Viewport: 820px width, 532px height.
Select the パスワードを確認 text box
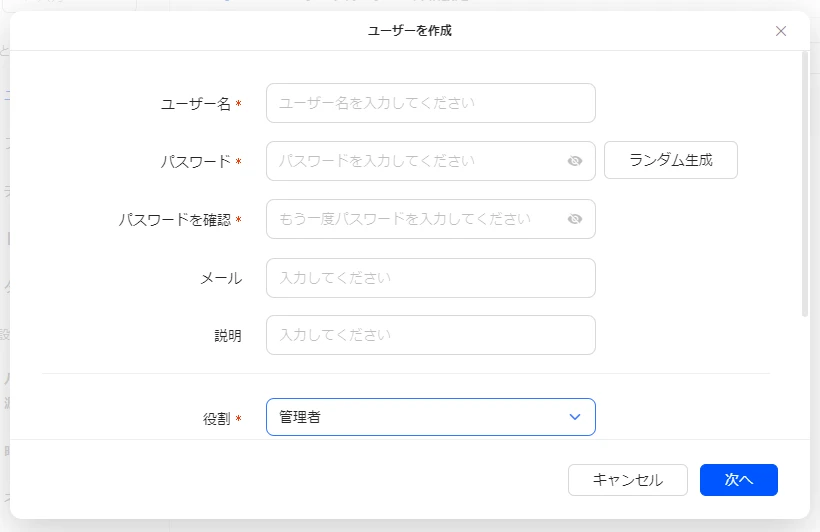click(415, 219)
